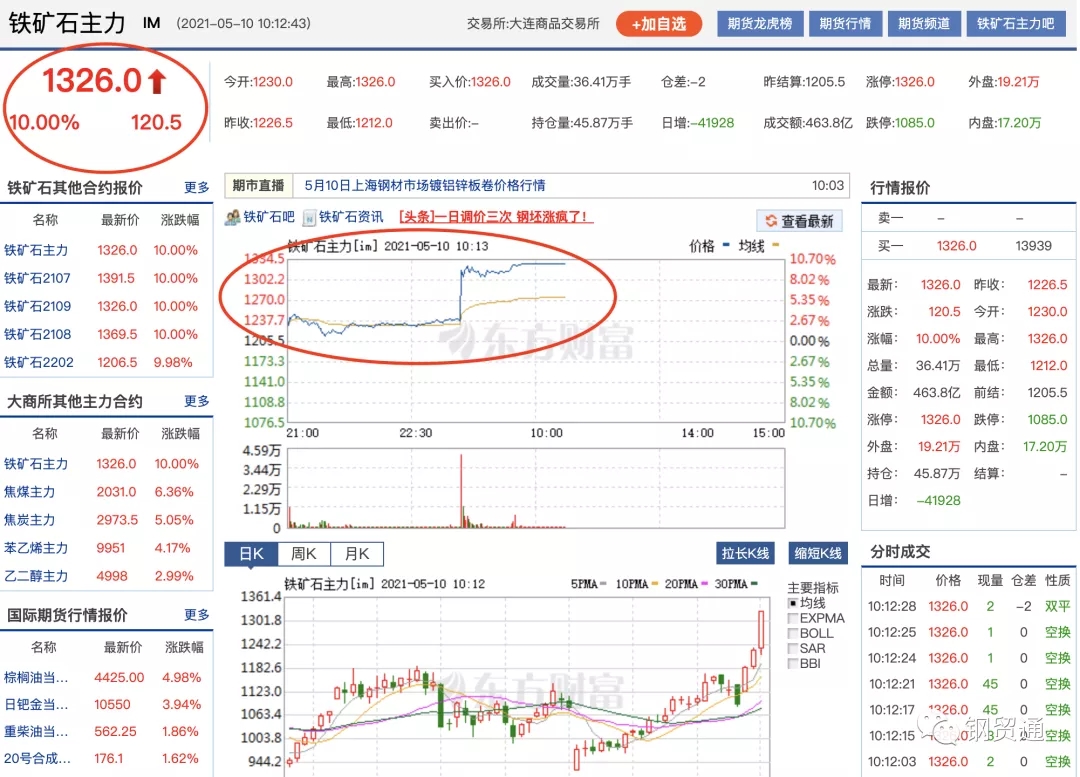This screenshot has width=1080, height=777.
Task: Click the +加自选 button
Action: 658,23
